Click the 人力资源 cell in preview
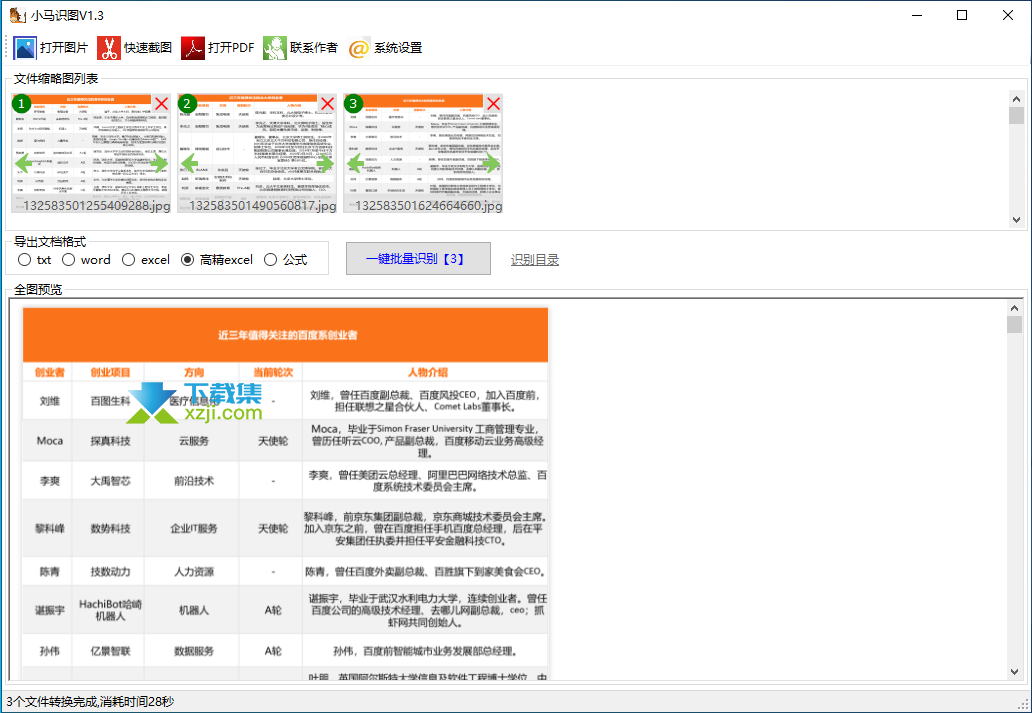1032x713 pixels. tap(194, 571)
